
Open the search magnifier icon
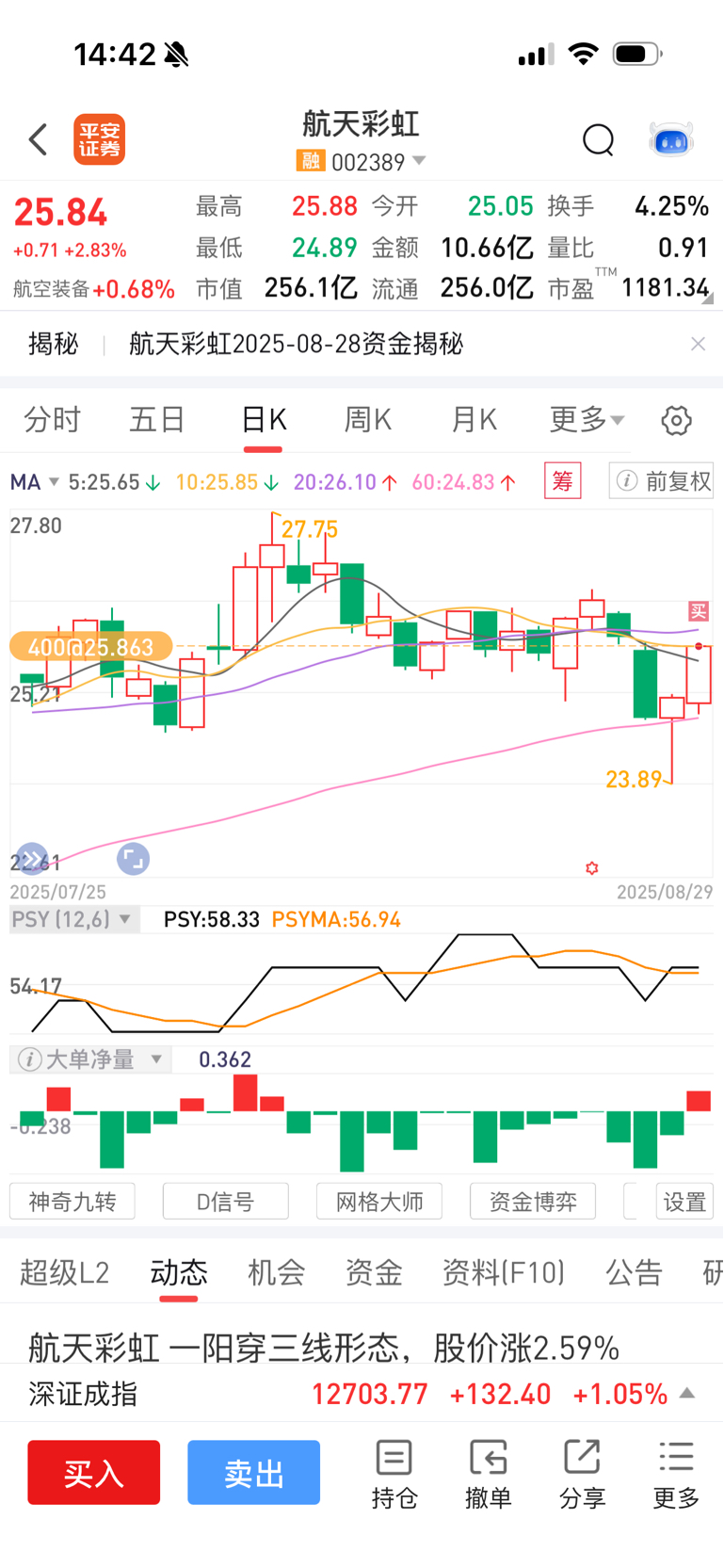598,140
